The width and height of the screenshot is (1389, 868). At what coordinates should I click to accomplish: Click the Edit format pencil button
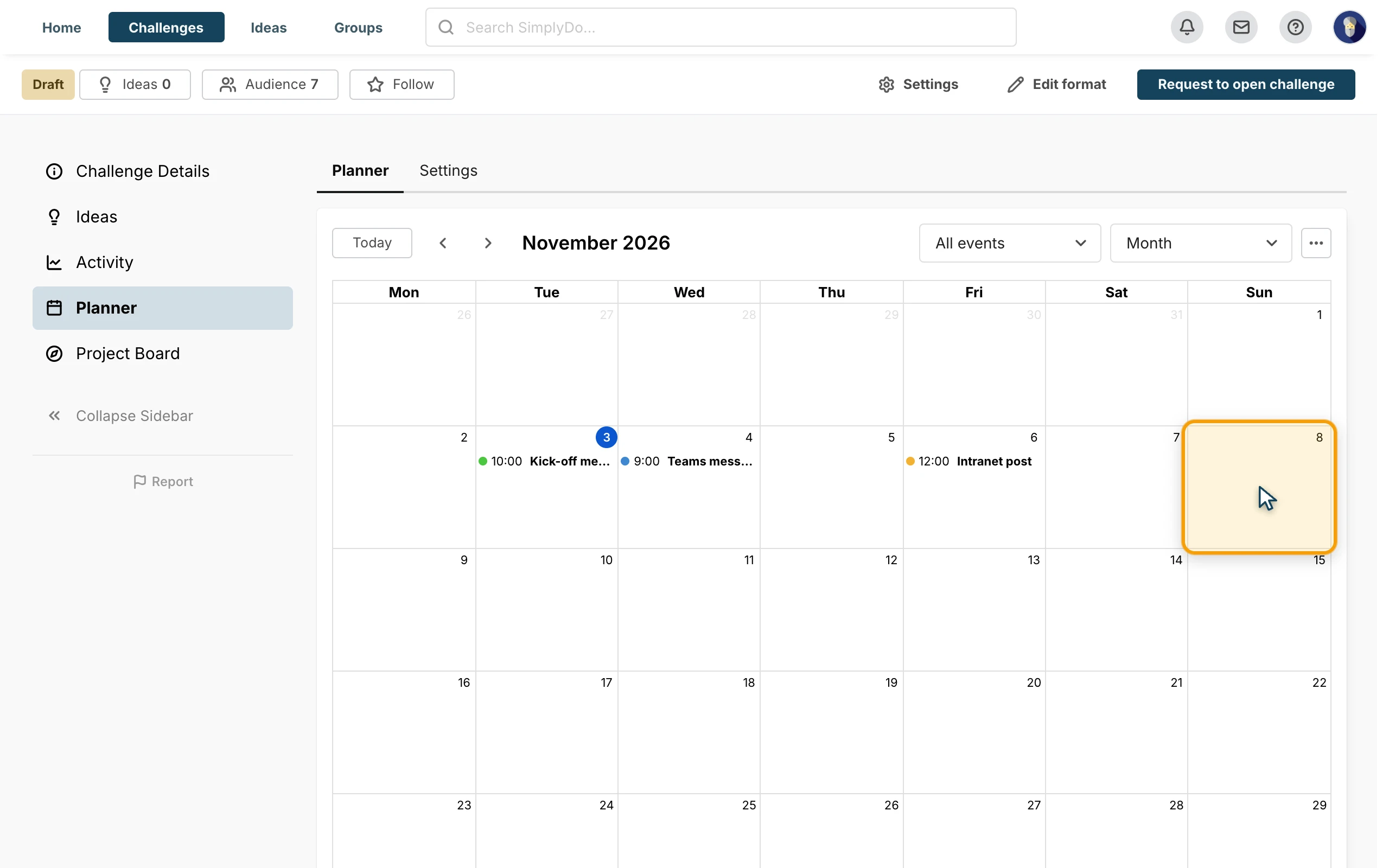[x=1056, y=85]
